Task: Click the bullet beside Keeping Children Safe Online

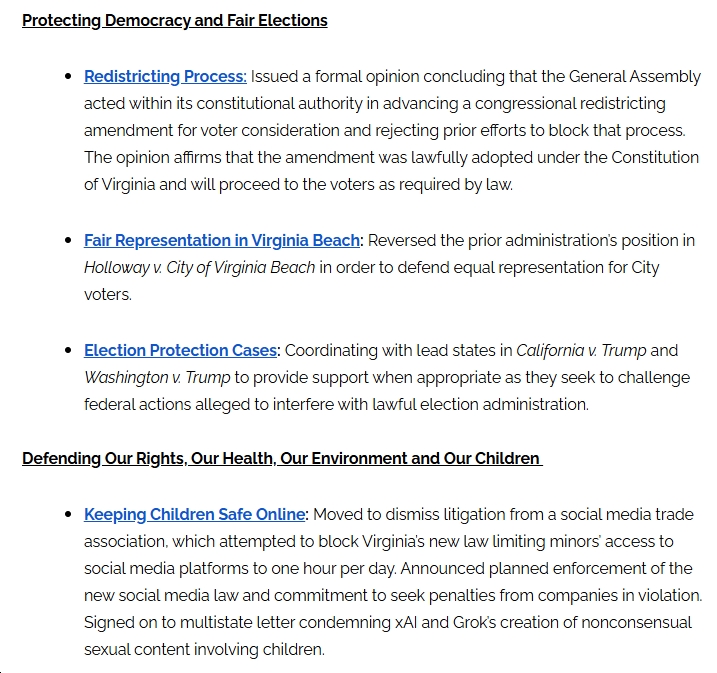Action: pos(68,515)
